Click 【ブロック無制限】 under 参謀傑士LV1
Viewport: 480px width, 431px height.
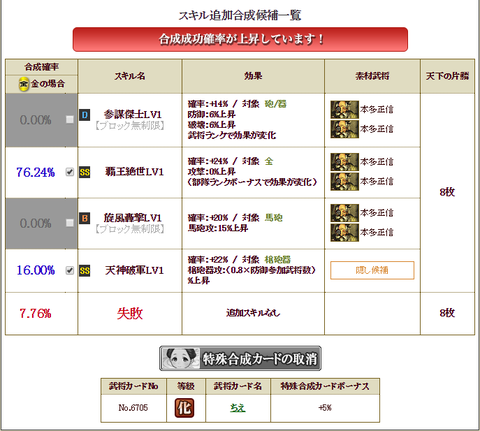point(130,126)
